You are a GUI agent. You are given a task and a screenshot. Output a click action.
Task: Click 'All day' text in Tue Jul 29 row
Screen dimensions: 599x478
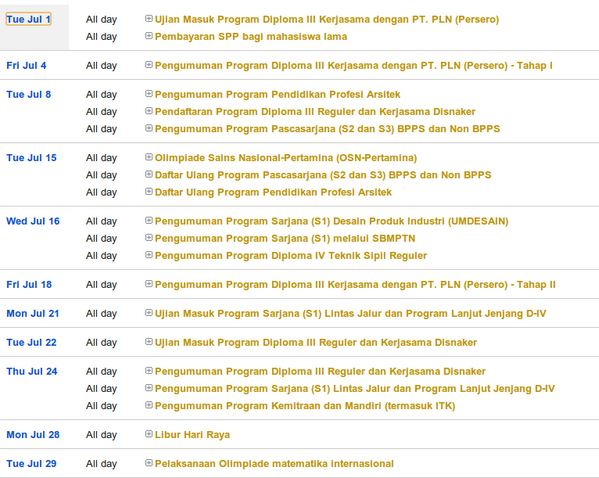[x=102, y=464]
